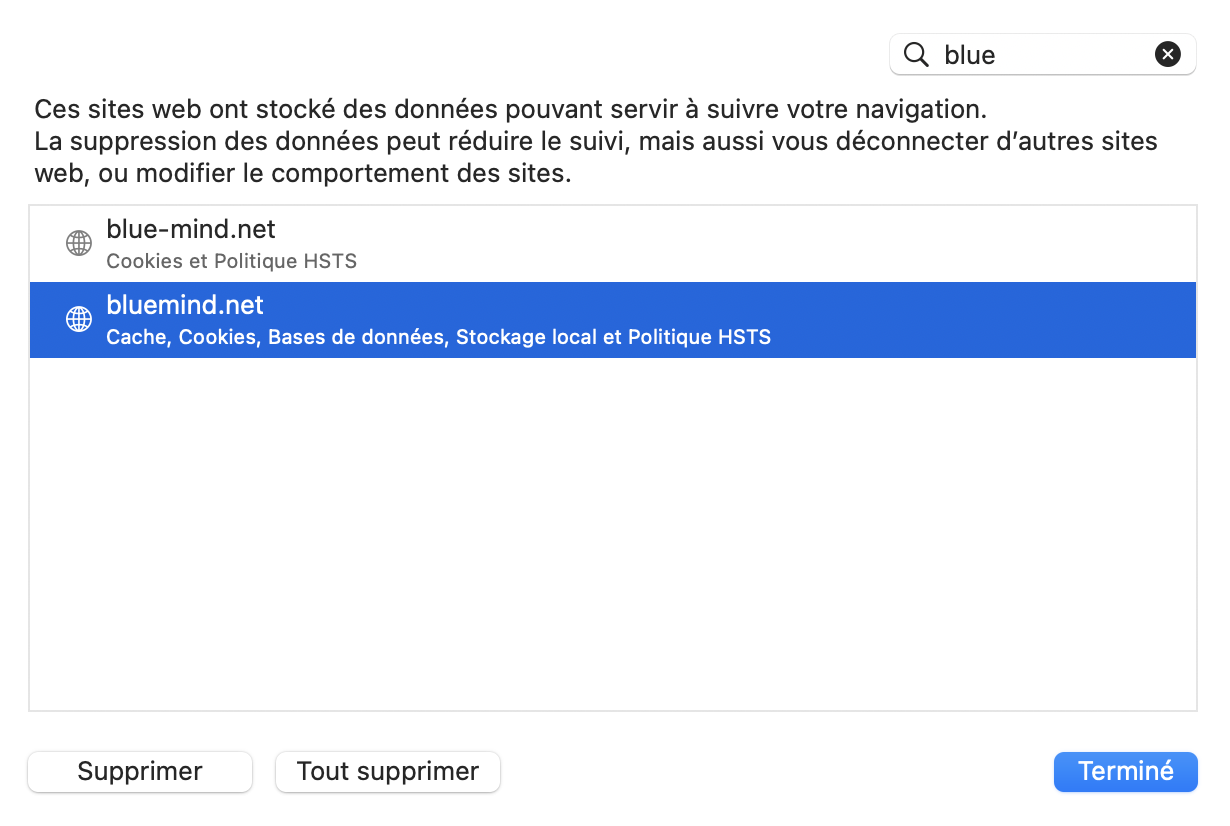This screenshot has width=1230, height=826.
Task: Focus the search field containing "blue"
Action: pos(1040,55)
